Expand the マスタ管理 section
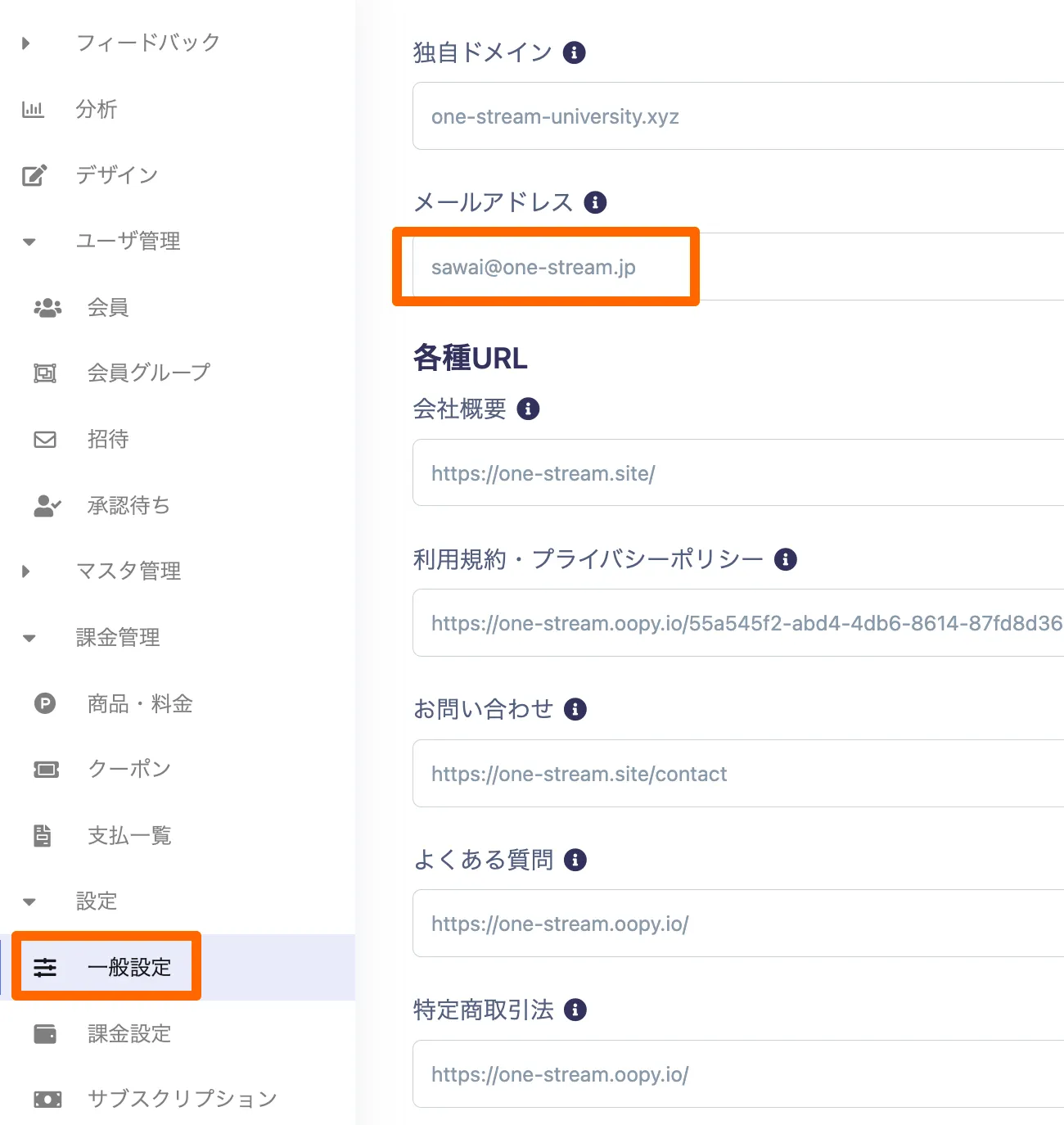Screen dimensions: 1064x1125 click(x=26, y=572)
